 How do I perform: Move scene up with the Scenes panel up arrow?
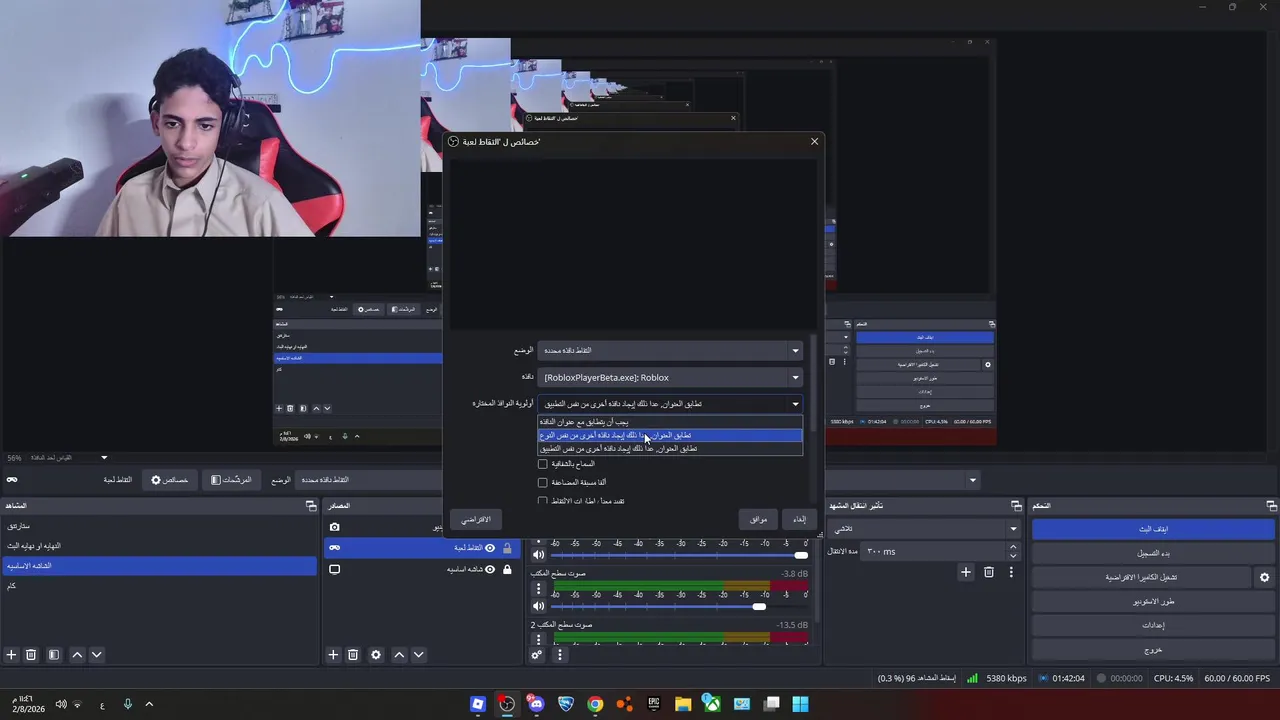point(77,655)
